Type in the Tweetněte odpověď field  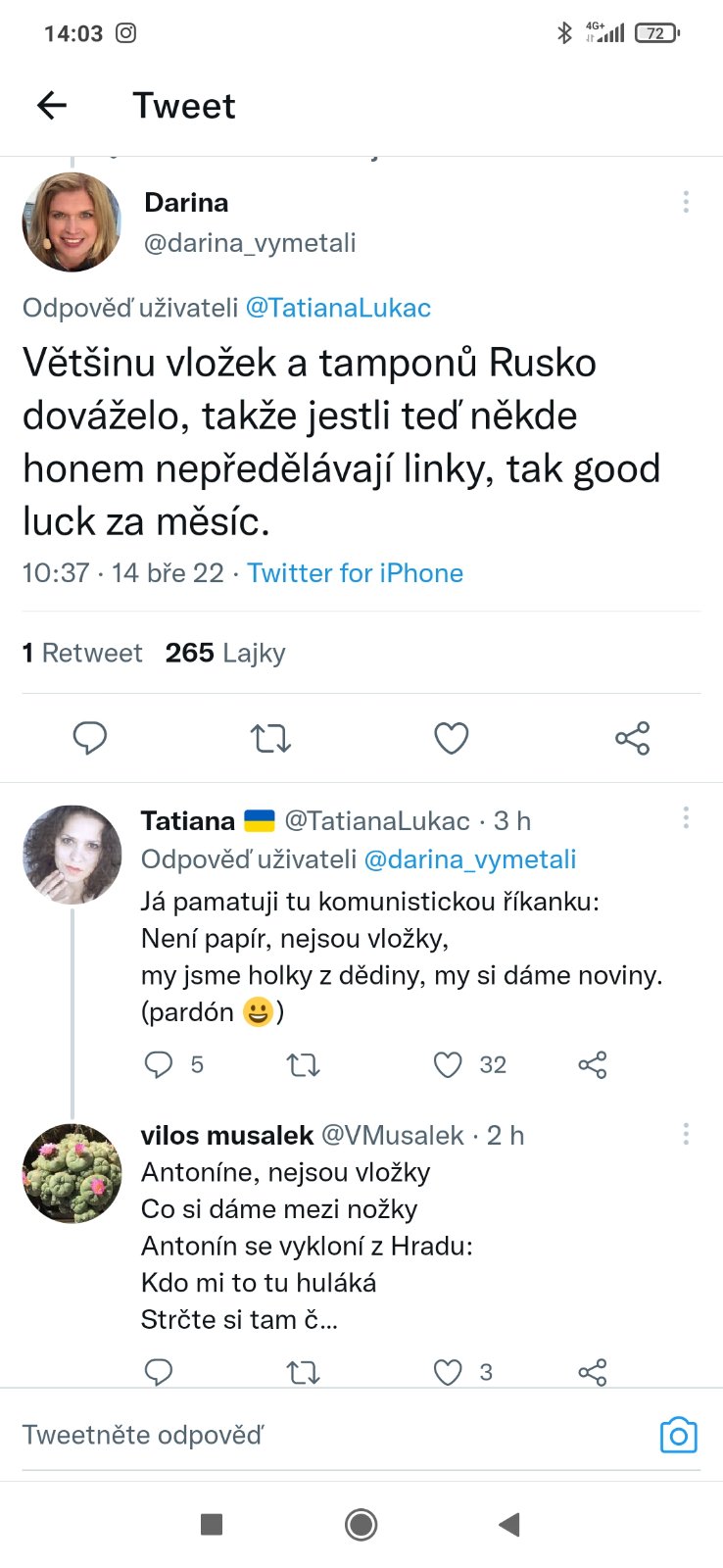[x=323, y=1435]
